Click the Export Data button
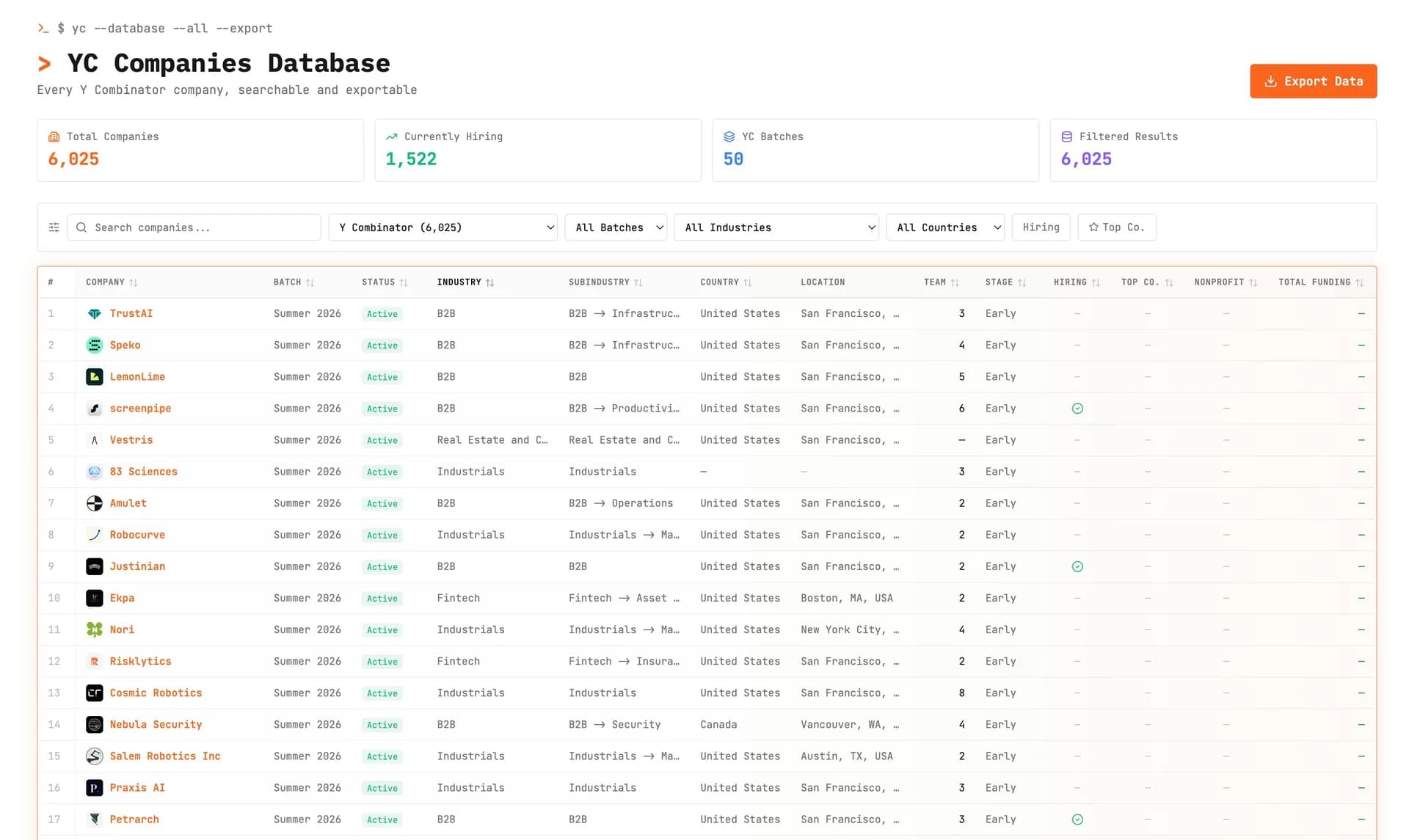This screenshot has height=840, width=1409. 1313,81
